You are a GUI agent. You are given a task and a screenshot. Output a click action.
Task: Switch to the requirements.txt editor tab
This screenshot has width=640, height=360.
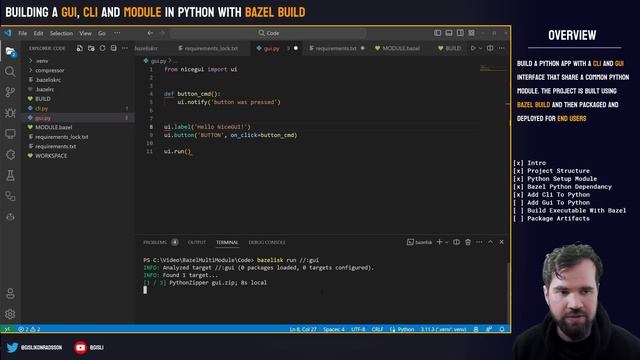pos(336,48)
